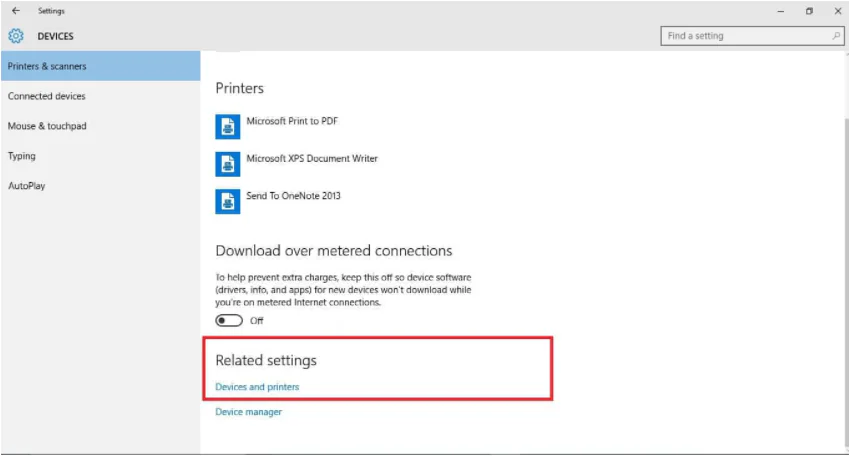The image size is (849, 457).
Task: Select the Send To OneNote 2013 icon
Action: coord(227,201)
